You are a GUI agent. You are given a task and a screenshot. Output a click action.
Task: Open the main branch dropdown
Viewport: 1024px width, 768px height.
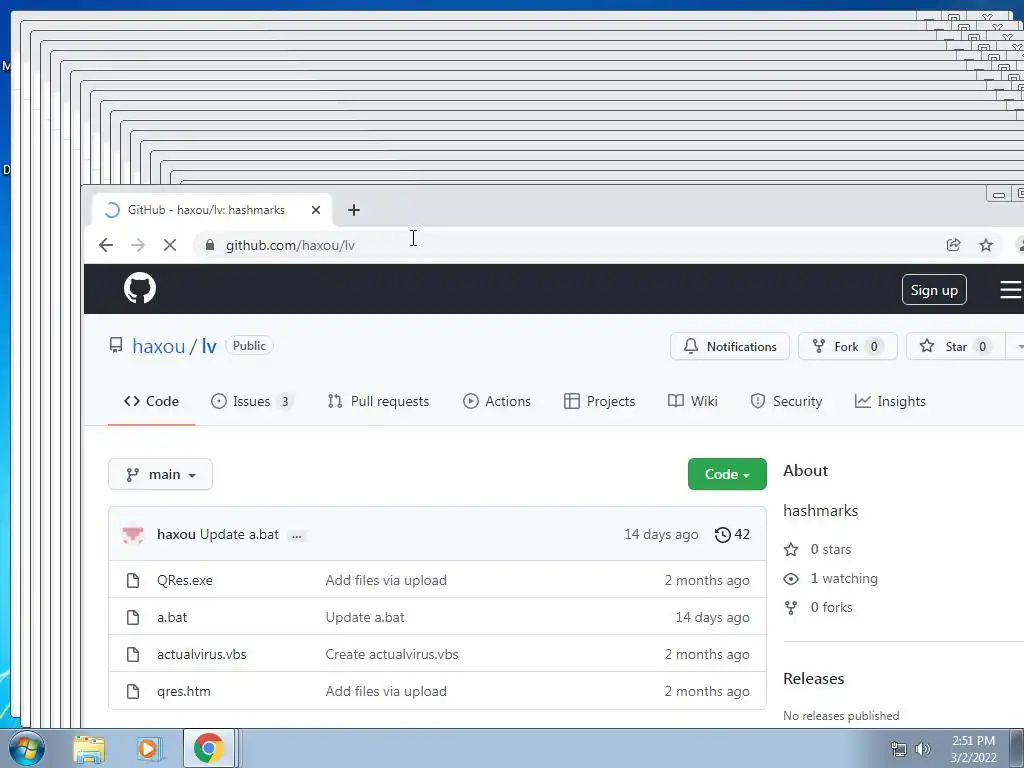160,474
